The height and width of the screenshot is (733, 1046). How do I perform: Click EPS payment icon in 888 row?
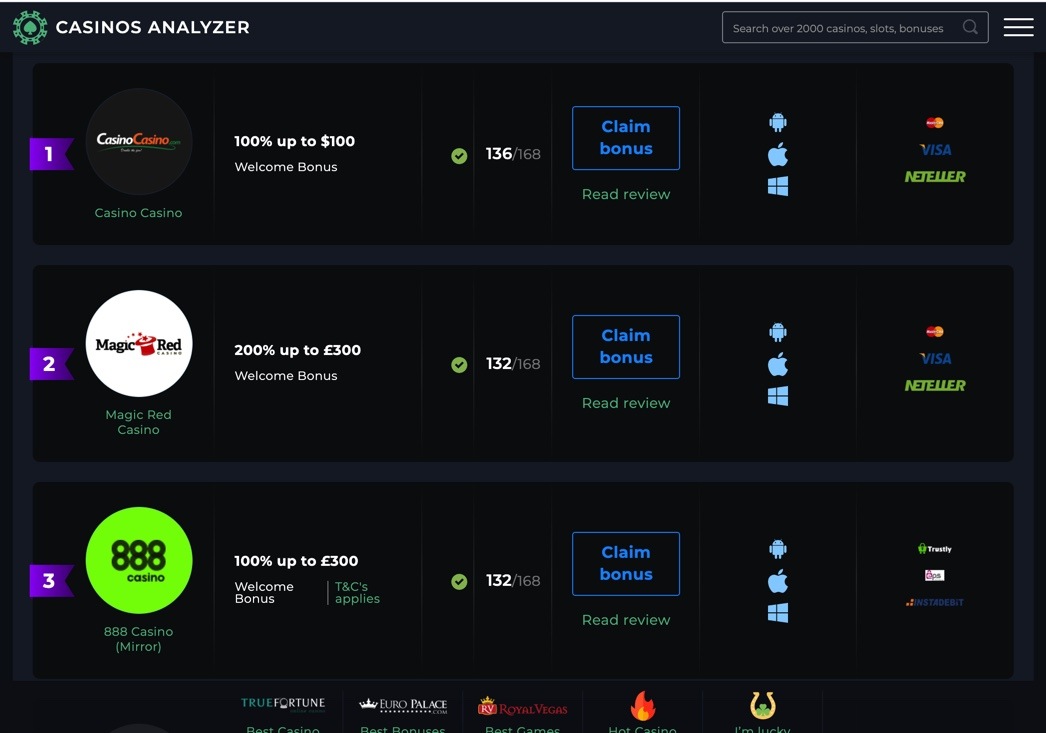coord(934,575)
